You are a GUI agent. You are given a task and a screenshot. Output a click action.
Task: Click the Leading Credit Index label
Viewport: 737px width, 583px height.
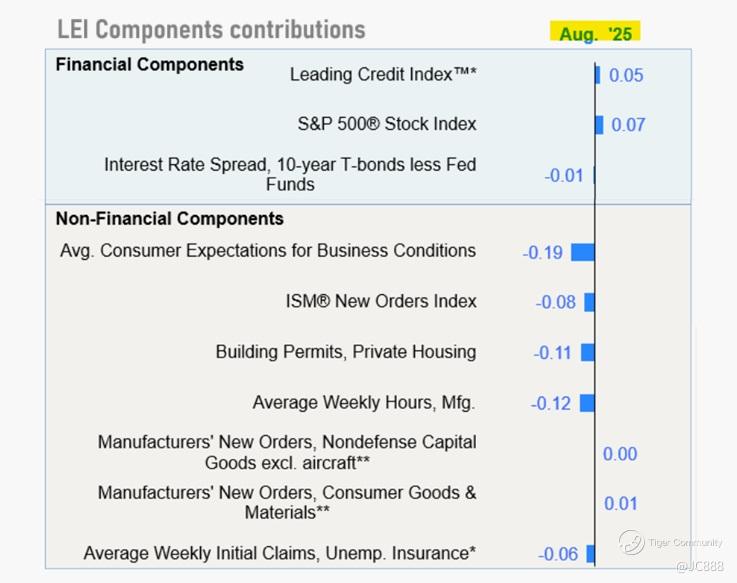[383, 75]
